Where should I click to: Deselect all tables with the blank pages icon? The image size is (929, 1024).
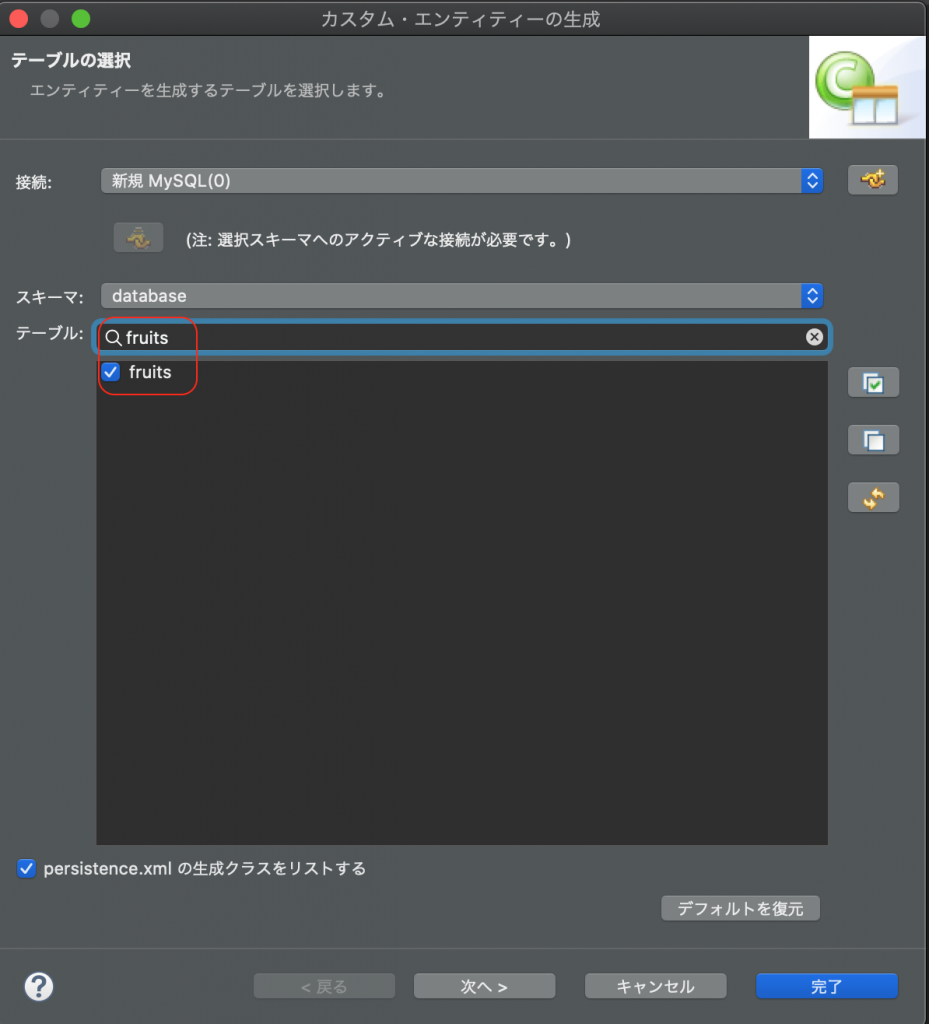pos(872,439)
